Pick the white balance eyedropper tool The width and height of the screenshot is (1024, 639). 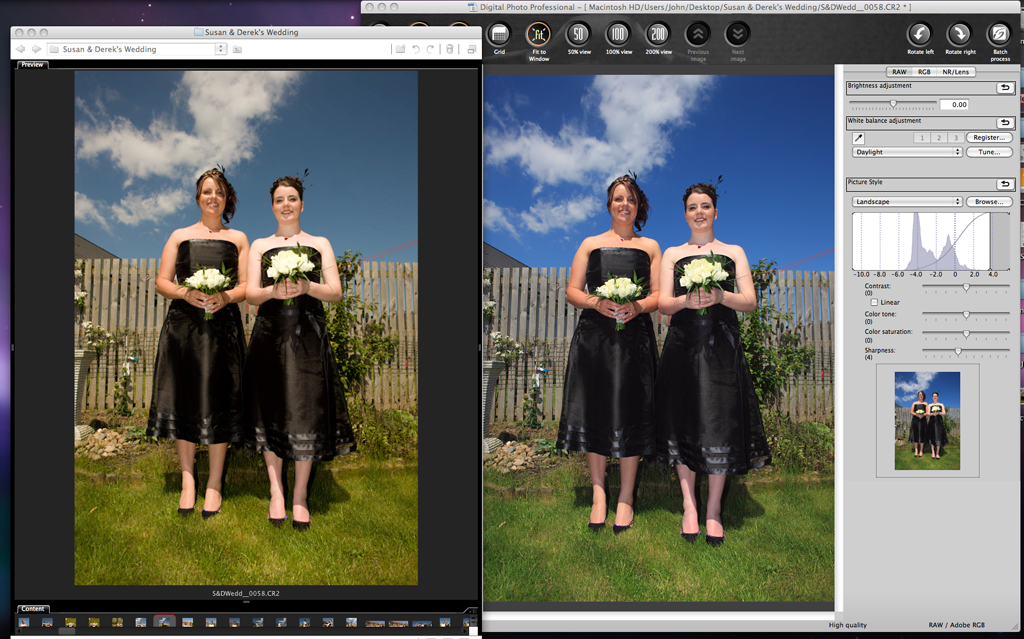(x=858, y=138)
